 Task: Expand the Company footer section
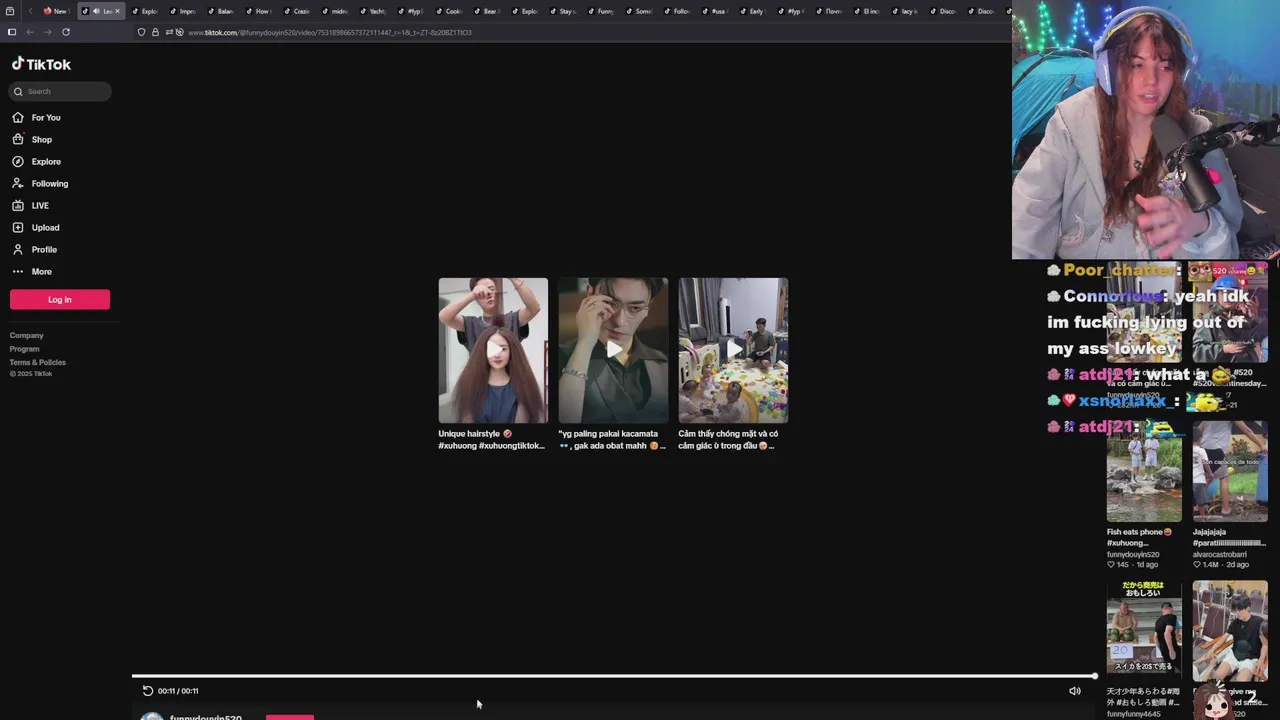(x=27, y=336)
